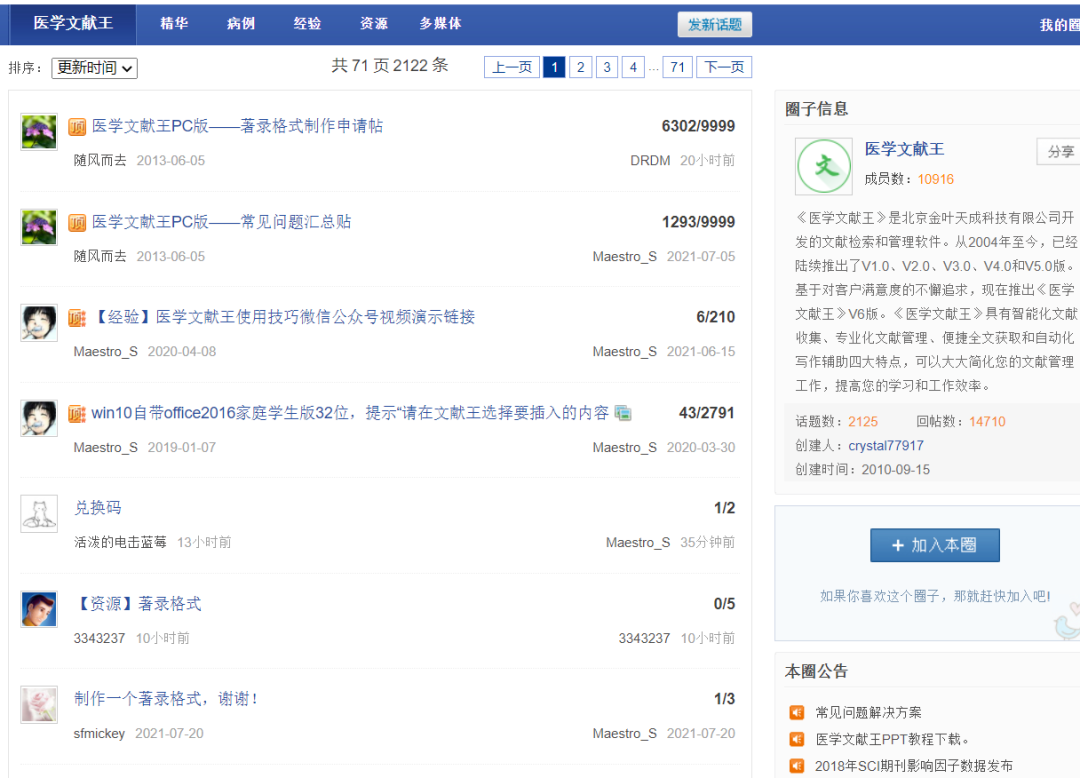Click reply count 6302/9999
This screenshot has height=778, width=1080.
tap(698, 126)
